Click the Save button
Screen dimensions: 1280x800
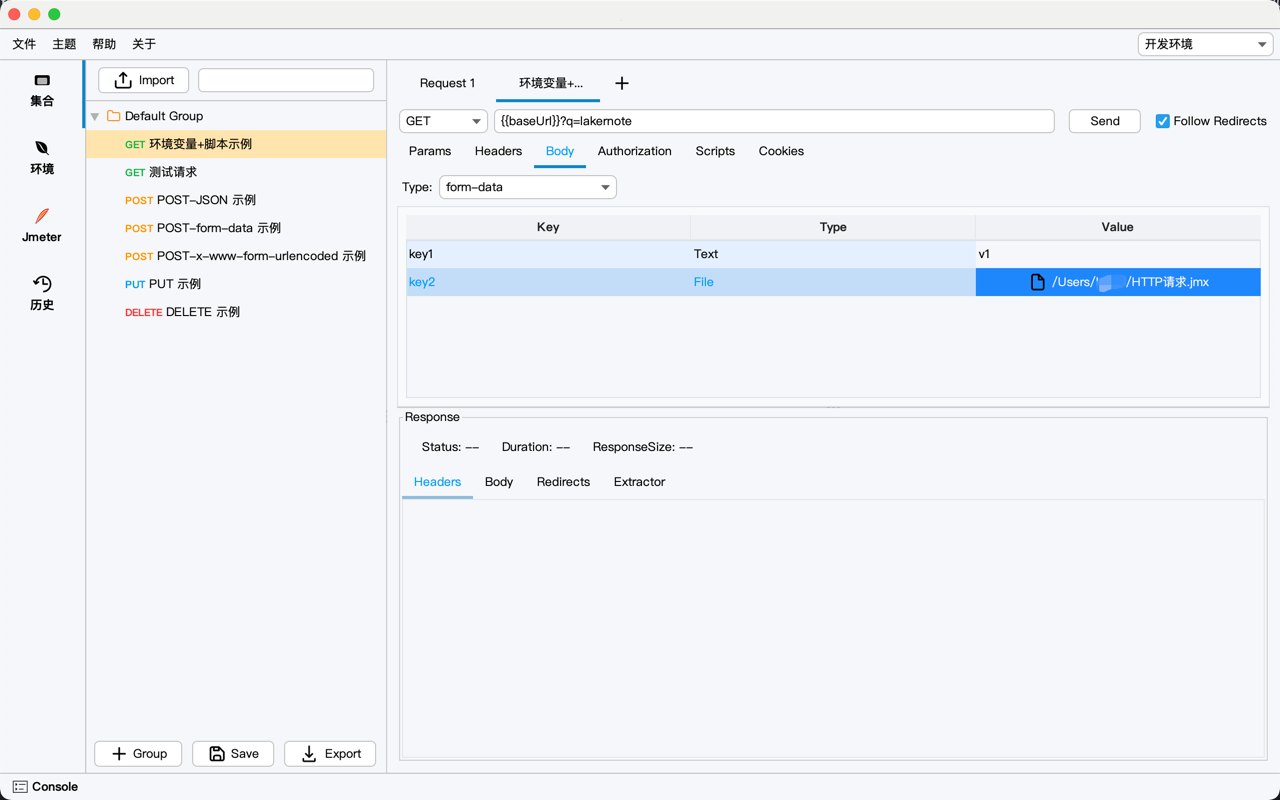pos(233,754)
